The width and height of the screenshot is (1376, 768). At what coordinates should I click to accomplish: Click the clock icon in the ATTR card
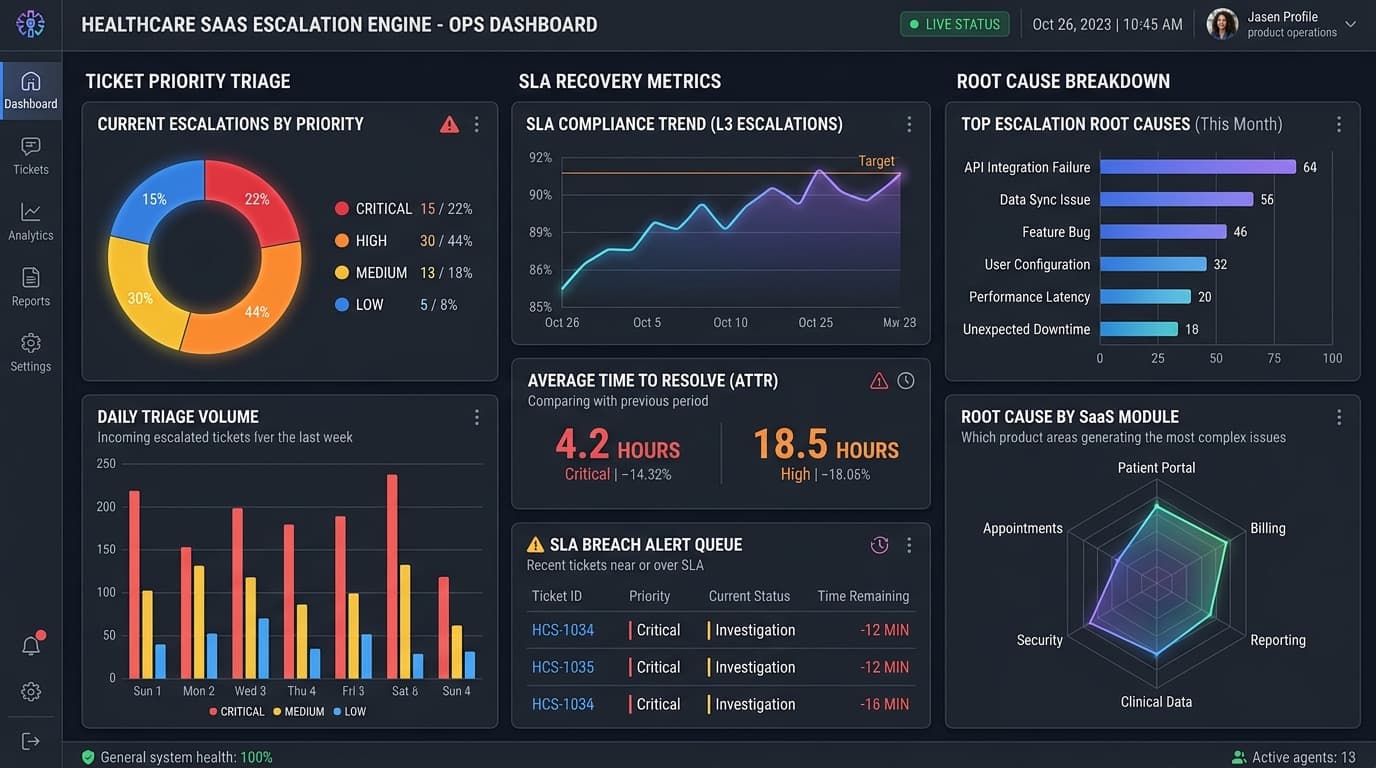point(906,381)
